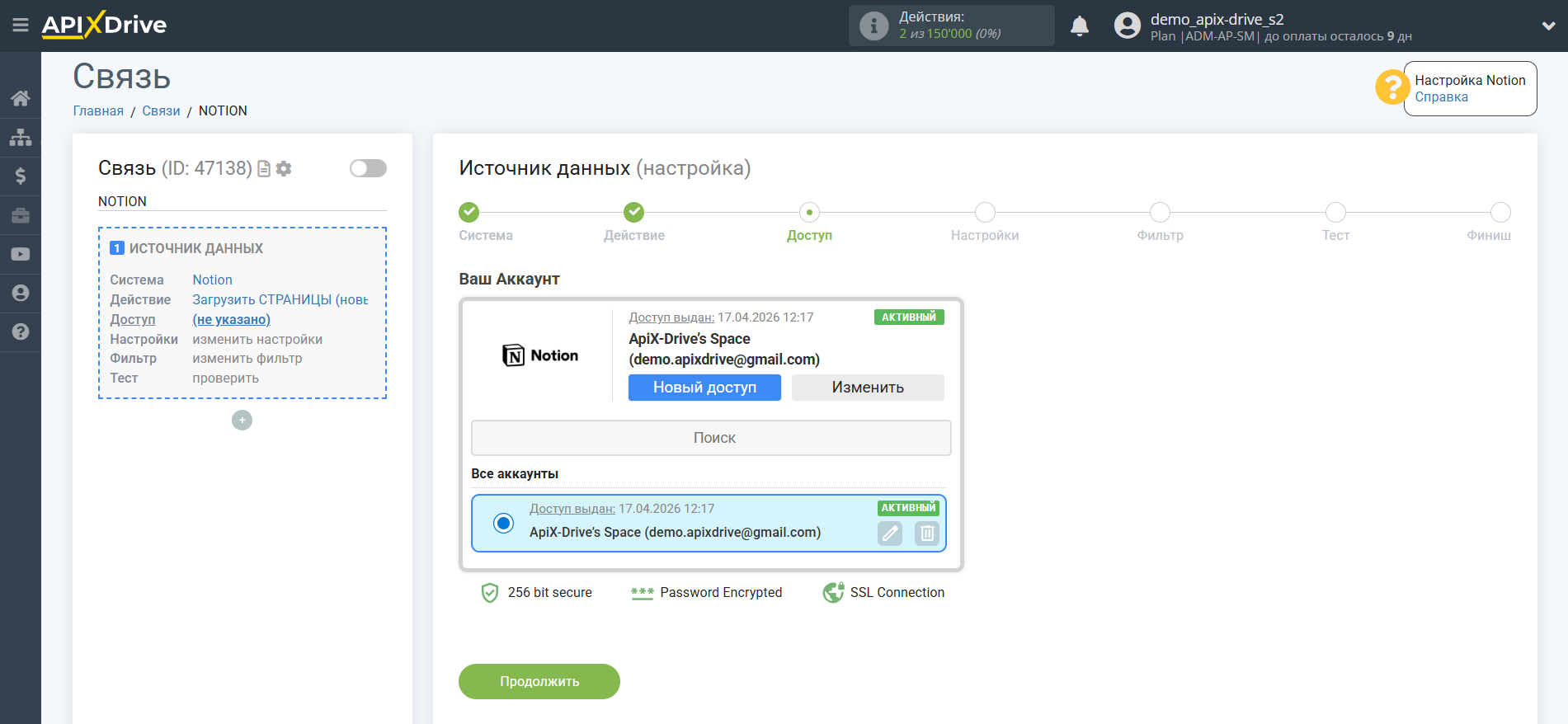This screenshot has height=724, width=1568.
Task: Click изменить фильтр text
Action: 247,359
